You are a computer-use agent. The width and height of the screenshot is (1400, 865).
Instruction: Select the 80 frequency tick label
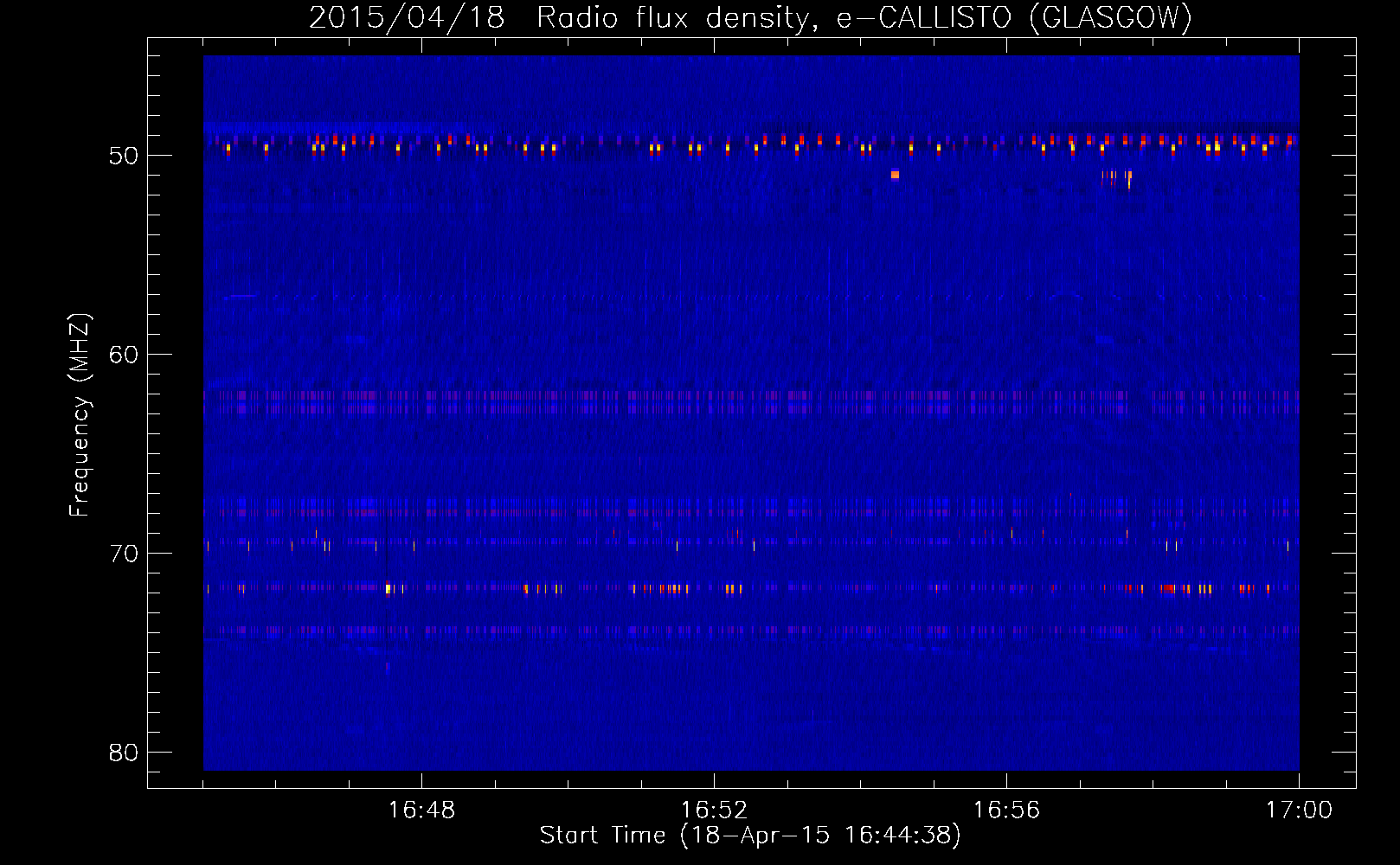tap(124, 753)
